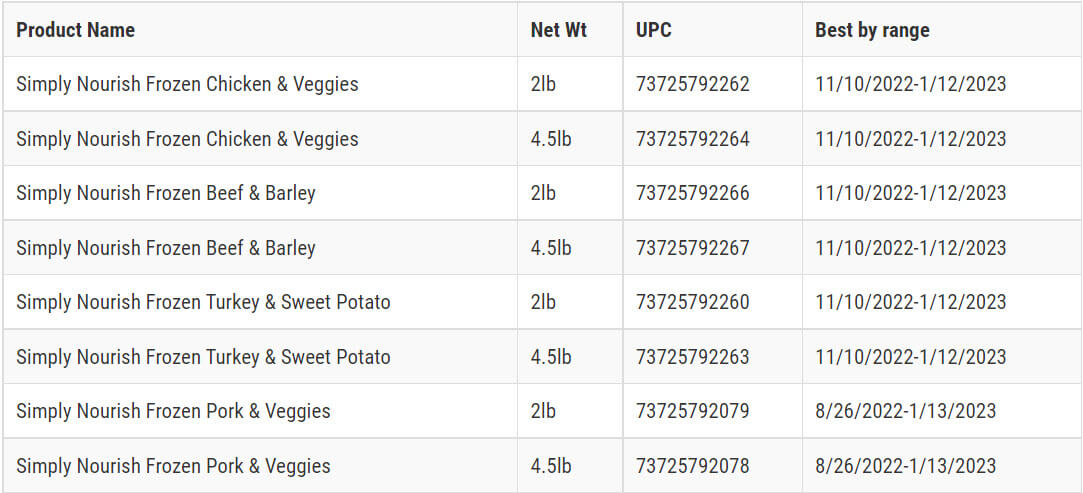Click product name in the UPC 73725792260 row
The image size is (1083, 493).
point(203,302)
